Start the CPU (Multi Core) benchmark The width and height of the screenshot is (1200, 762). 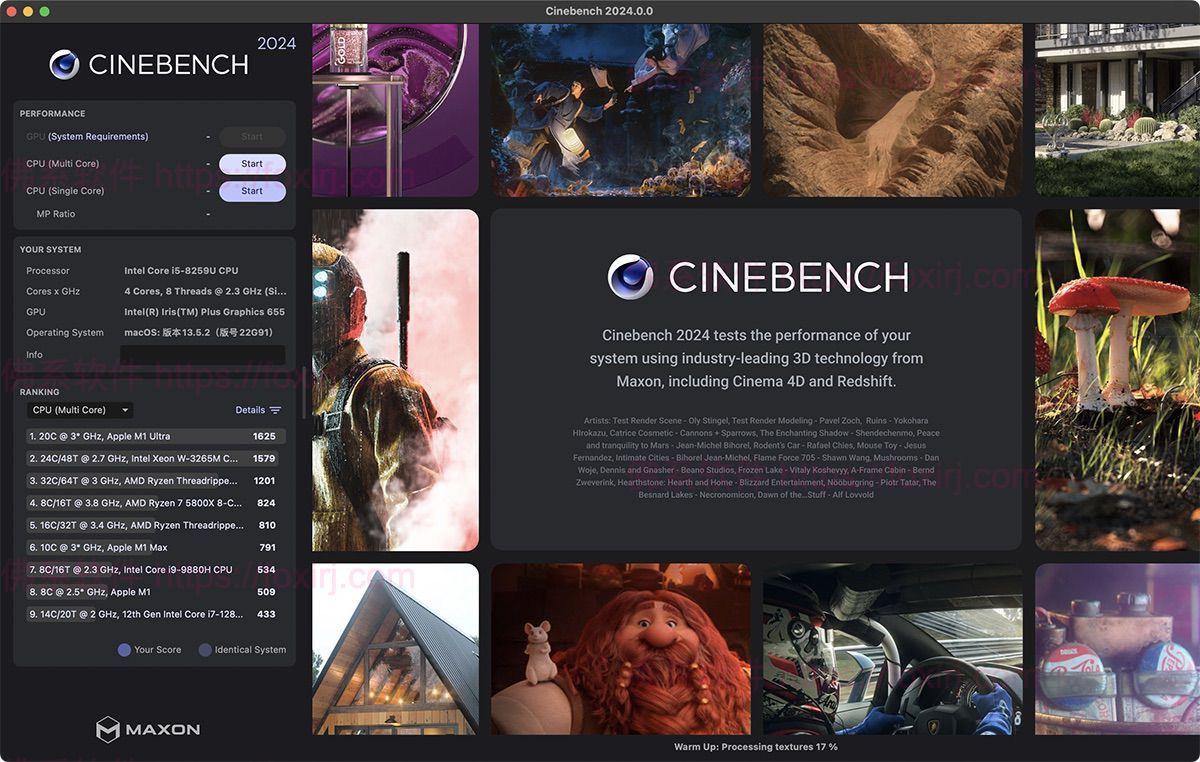(x=252, y=163)
